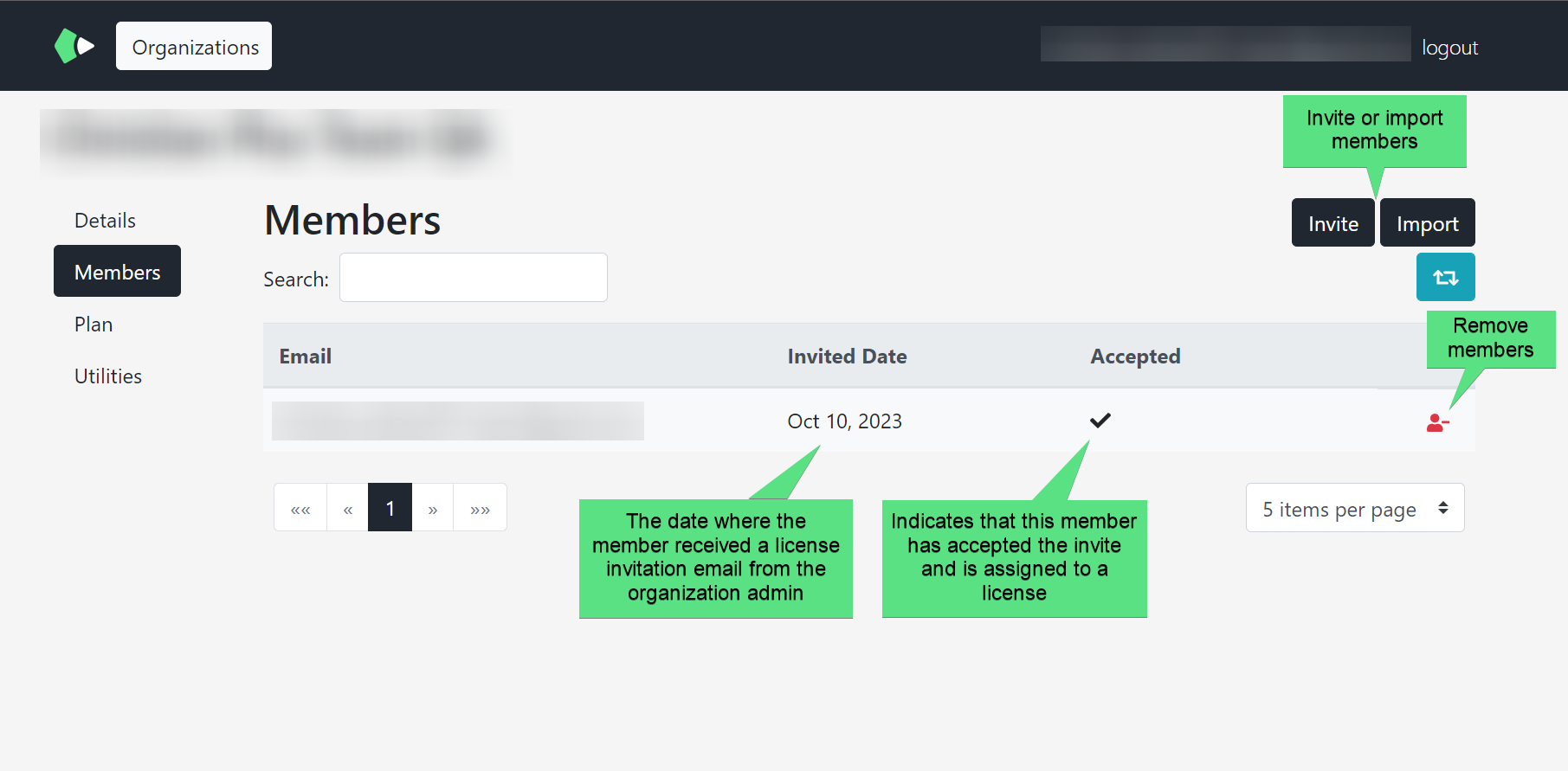Viewport: 1568px width, 771px height.
Task: Jump to the last page with double-right arrows
Action: point(480,507)
